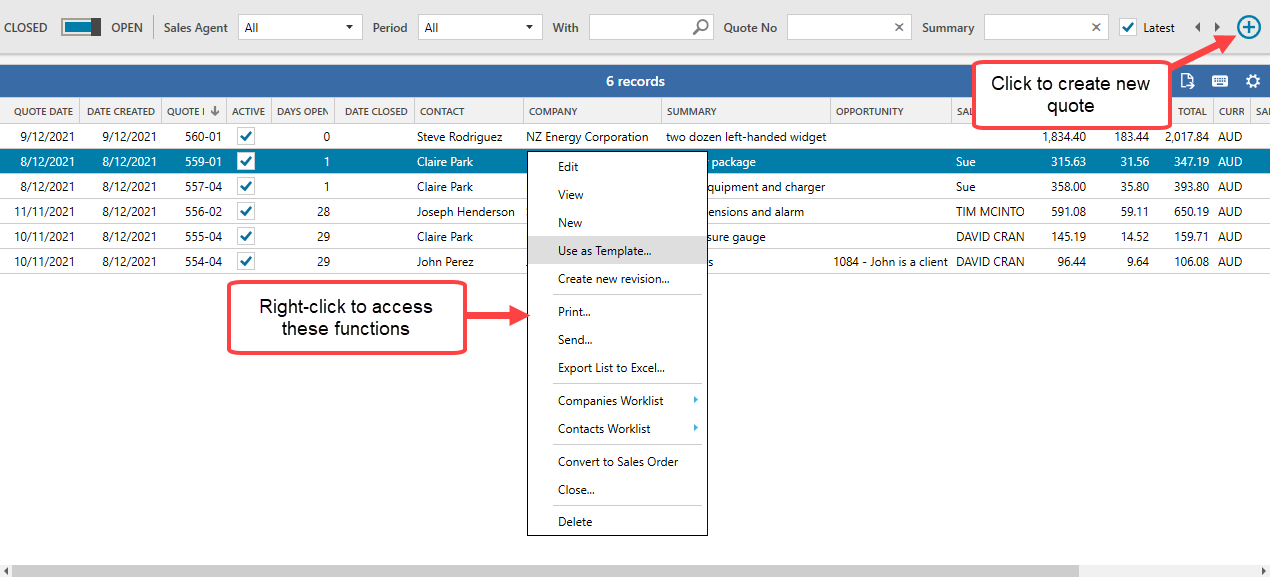Clear the Summary field using its X icon
The image size is (1270, 577).
pos(1096,27)
